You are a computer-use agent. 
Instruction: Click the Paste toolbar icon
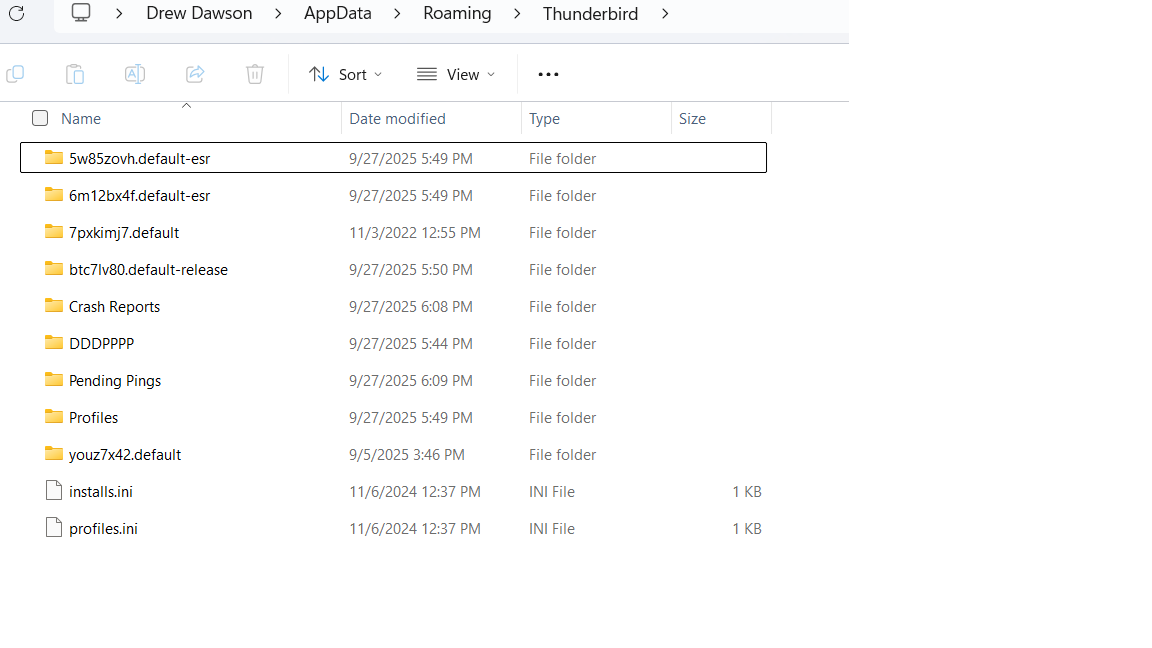[x=75, y=74]
